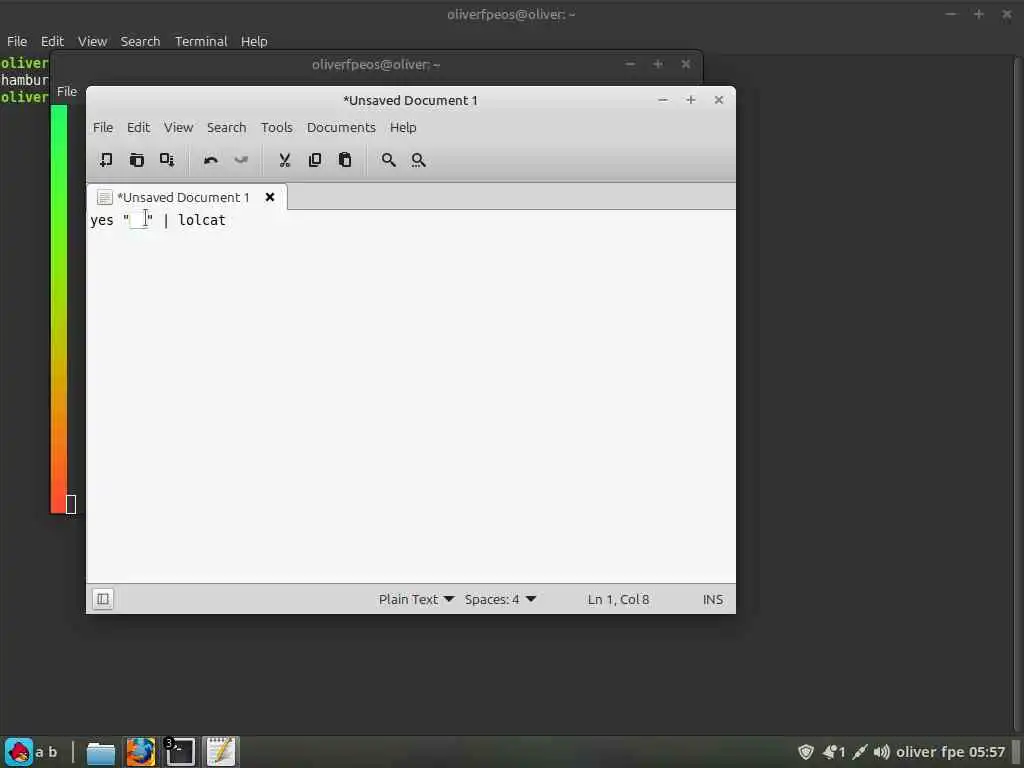Viewport: 1024px width, 768px height.
Task: Open the editor's Edit menu
Action: (138, 127)
